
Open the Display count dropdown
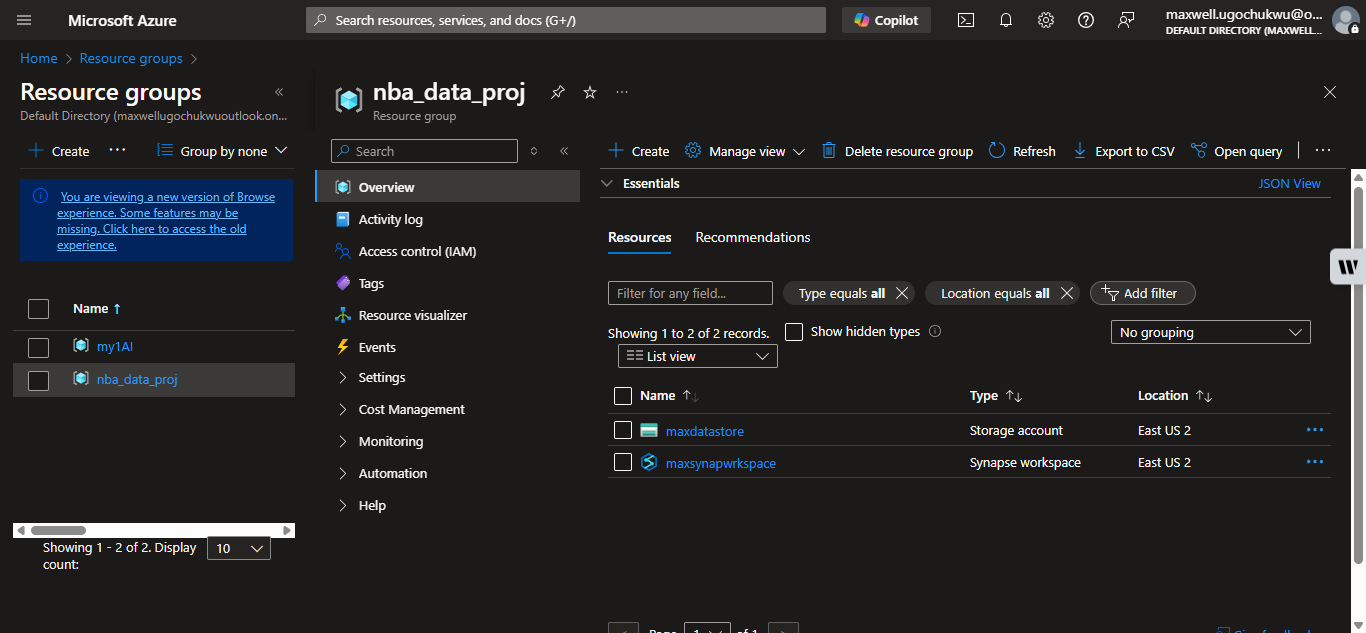[239, 548]
